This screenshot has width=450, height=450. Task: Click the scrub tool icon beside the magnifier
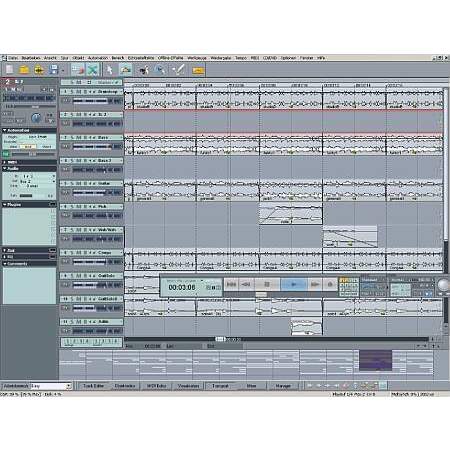tap(144, 70)
